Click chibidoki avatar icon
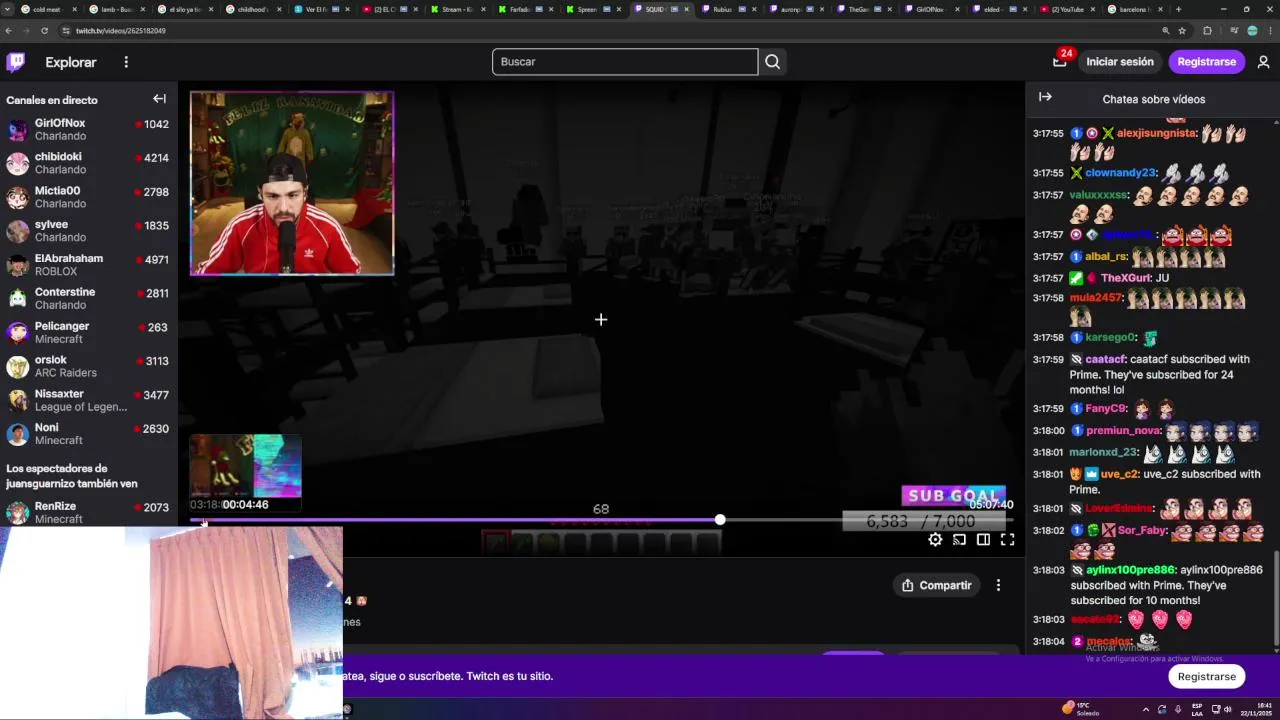The image size is (1280, 720). [17, 163]
